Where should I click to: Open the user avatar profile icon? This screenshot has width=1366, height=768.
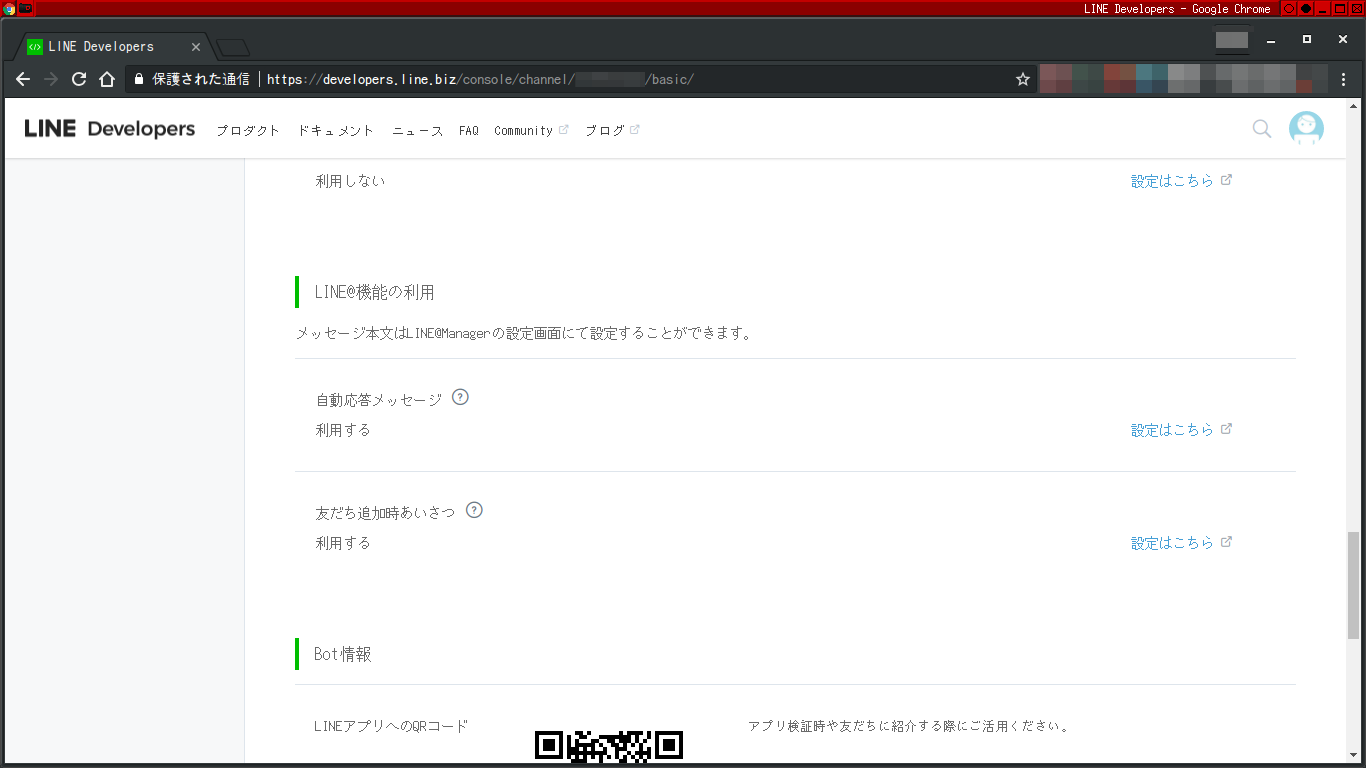[1306, 128]
